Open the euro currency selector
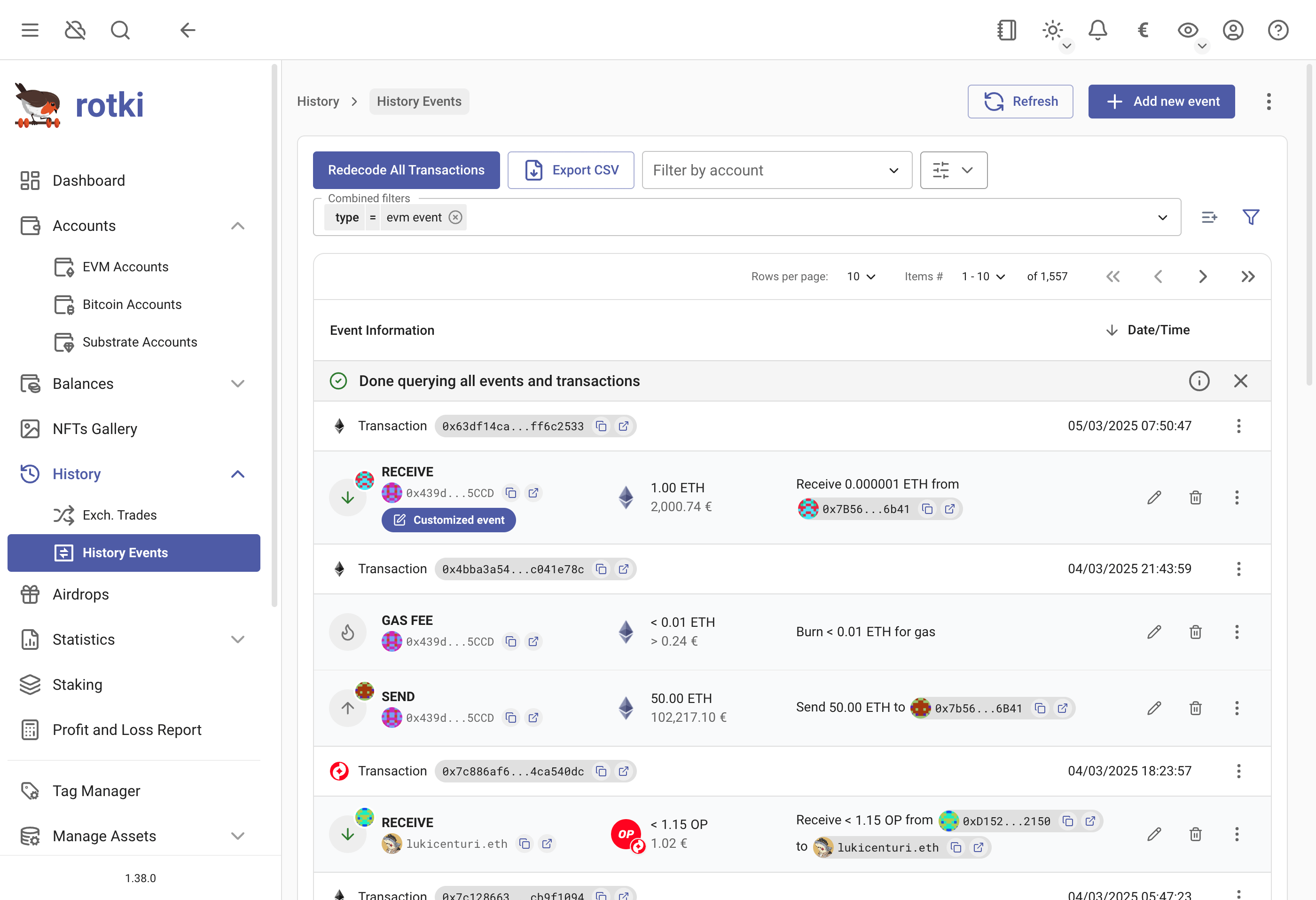 click(x=1143, y=30)
